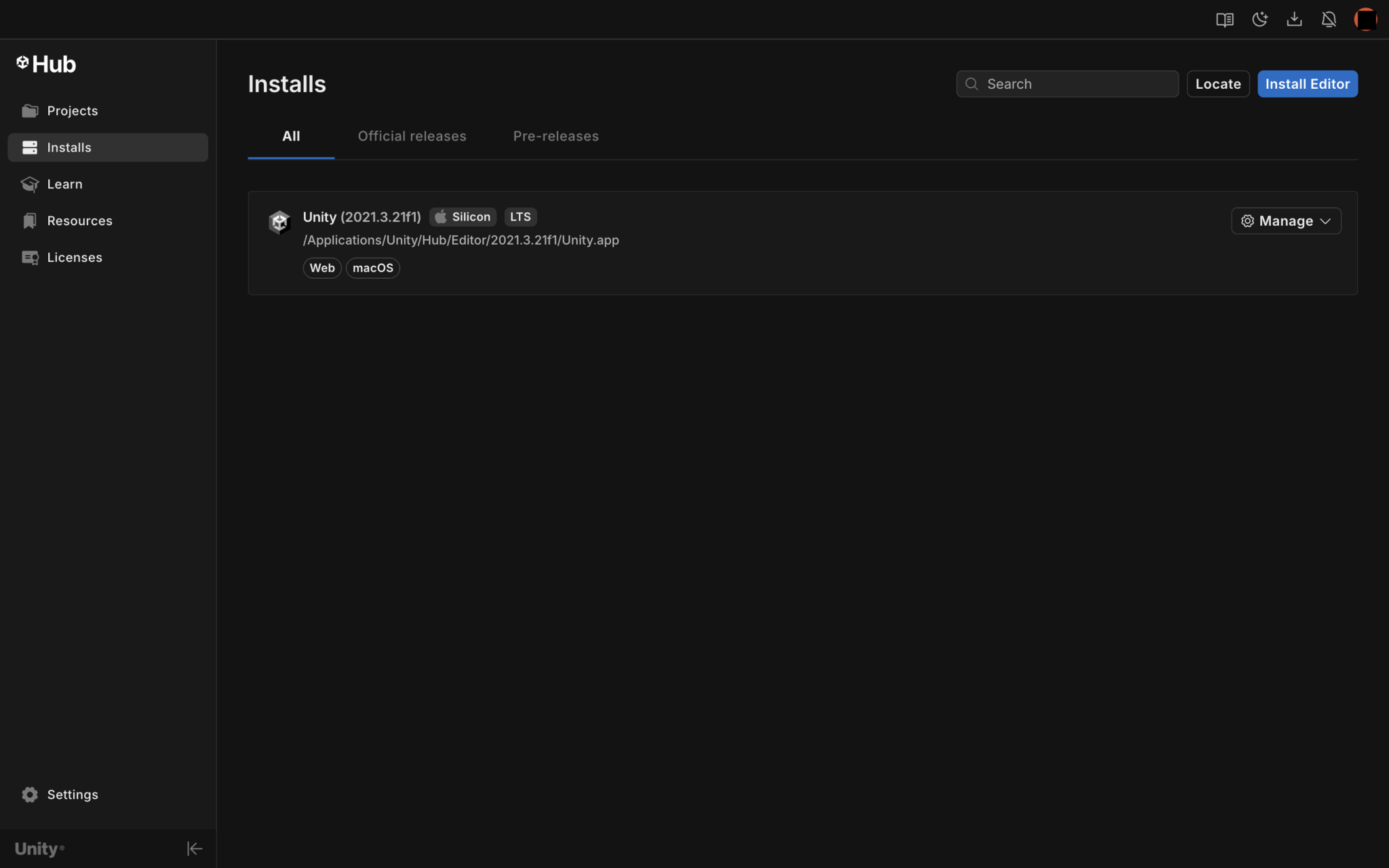1389x868 pixels.
Task: Click the Unity 2021.3.21f1 editor icon
Action: (279, 222)
